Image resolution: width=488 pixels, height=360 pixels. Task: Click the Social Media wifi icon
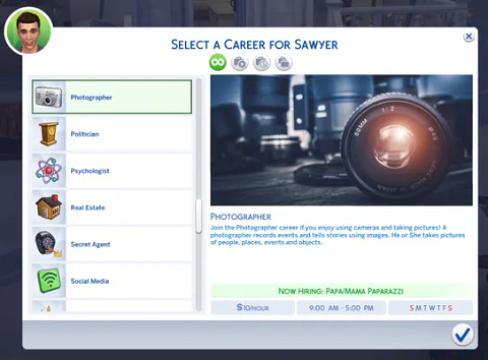(49, 281)
